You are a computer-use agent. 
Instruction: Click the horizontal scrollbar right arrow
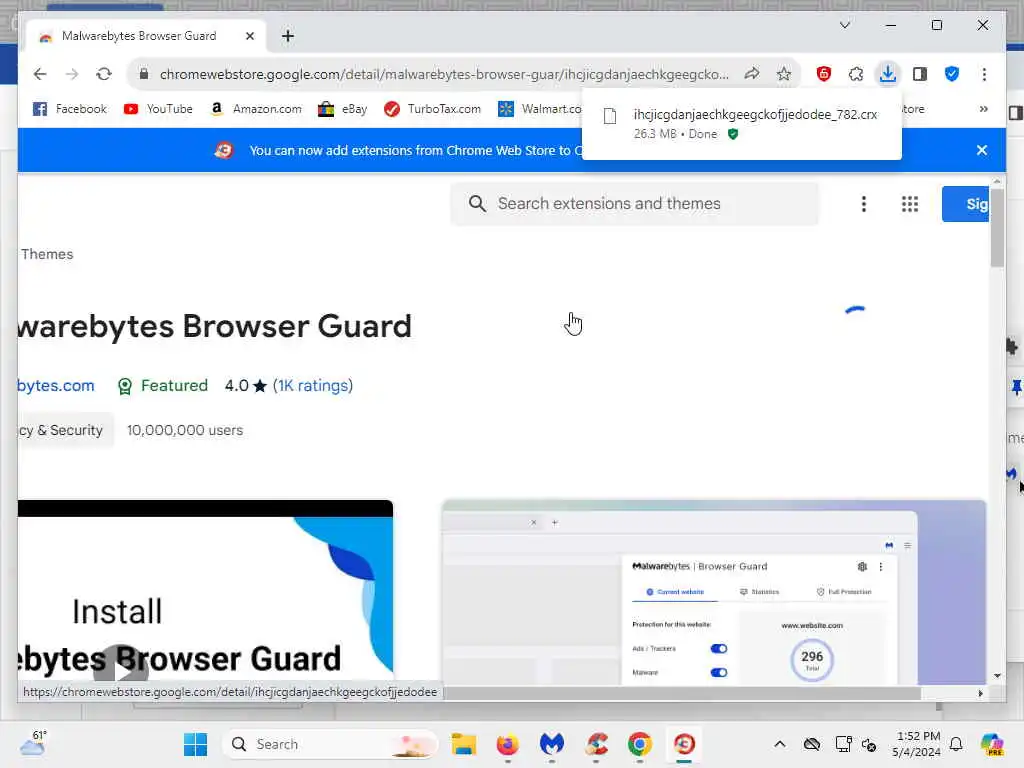click(x=980, y=694)
